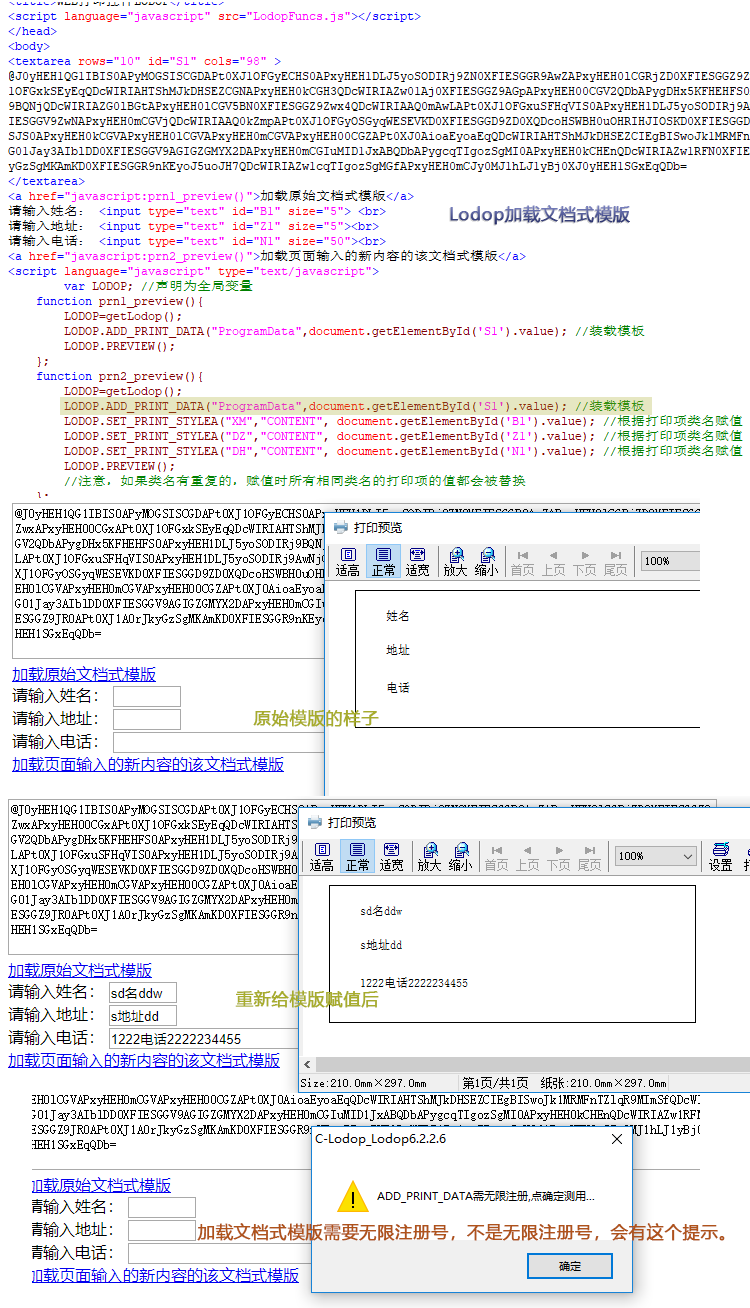Click 放大 zoom-in in the upper preview toolbar
Viewport: 750px width, 1308px height.
tap(455, 561)
